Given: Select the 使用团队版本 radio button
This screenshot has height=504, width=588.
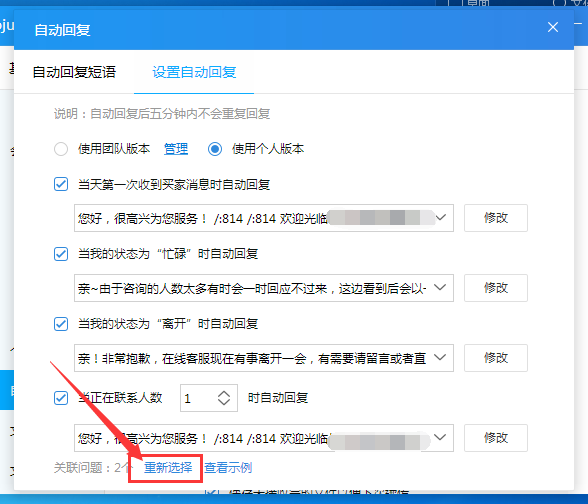Looking at the screenshot, I should click(61, 149).
